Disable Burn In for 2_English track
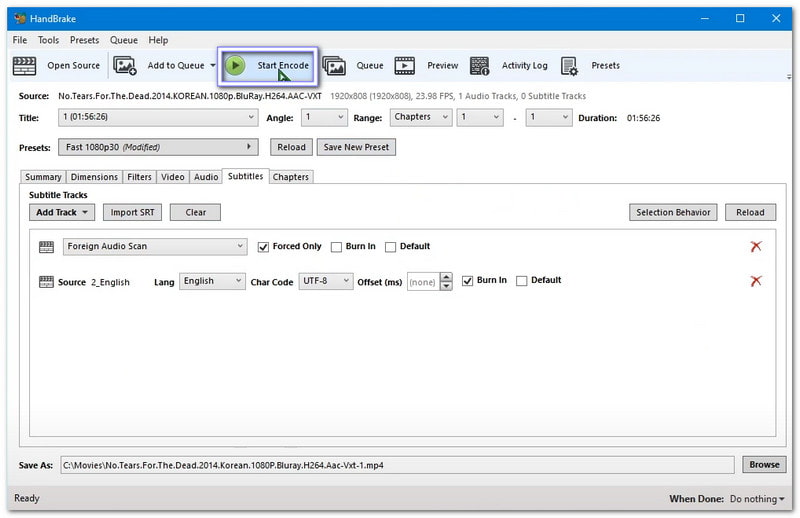This screenshot has height=518, width=800. [468, 281]
